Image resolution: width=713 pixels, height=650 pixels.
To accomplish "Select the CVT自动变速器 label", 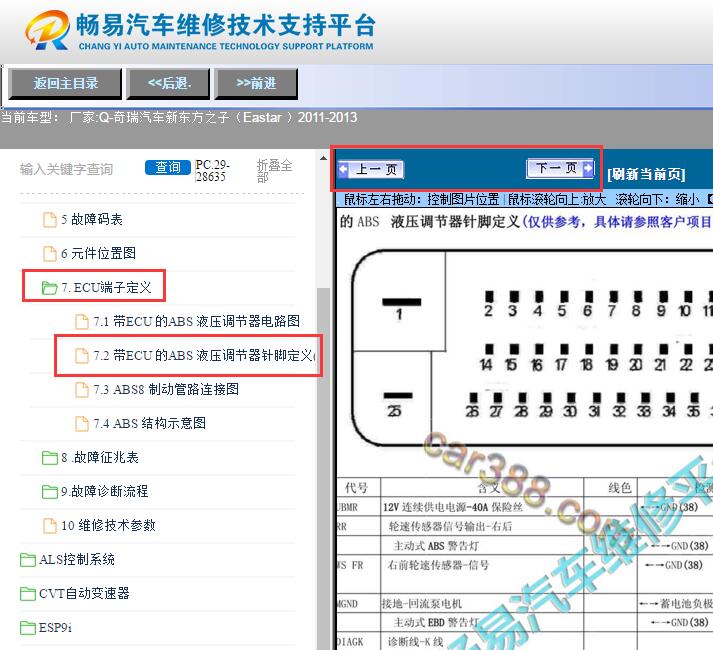I will (x=84, y=593).
